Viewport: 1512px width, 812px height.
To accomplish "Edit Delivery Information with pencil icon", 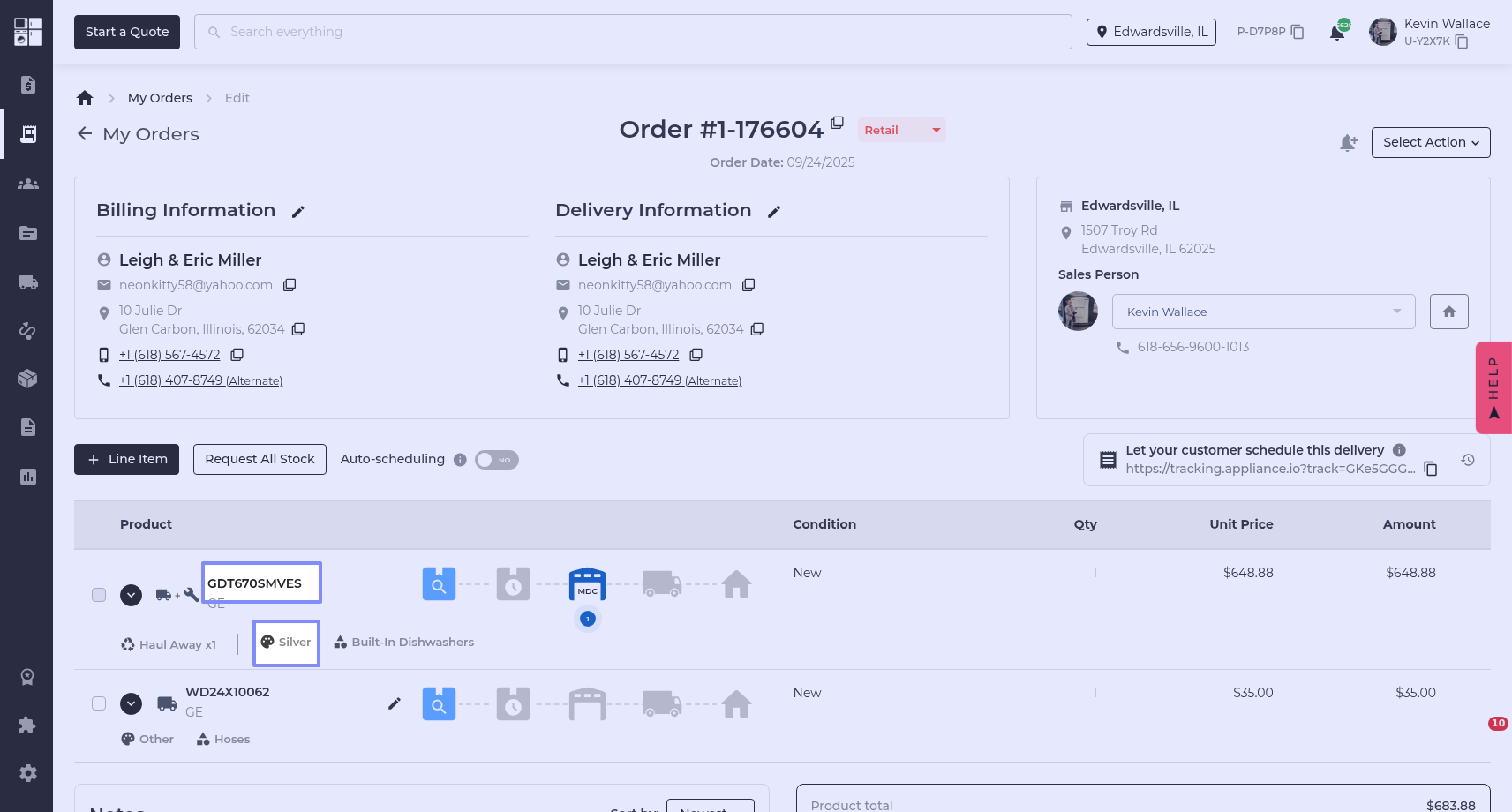I will pos(774,212).
